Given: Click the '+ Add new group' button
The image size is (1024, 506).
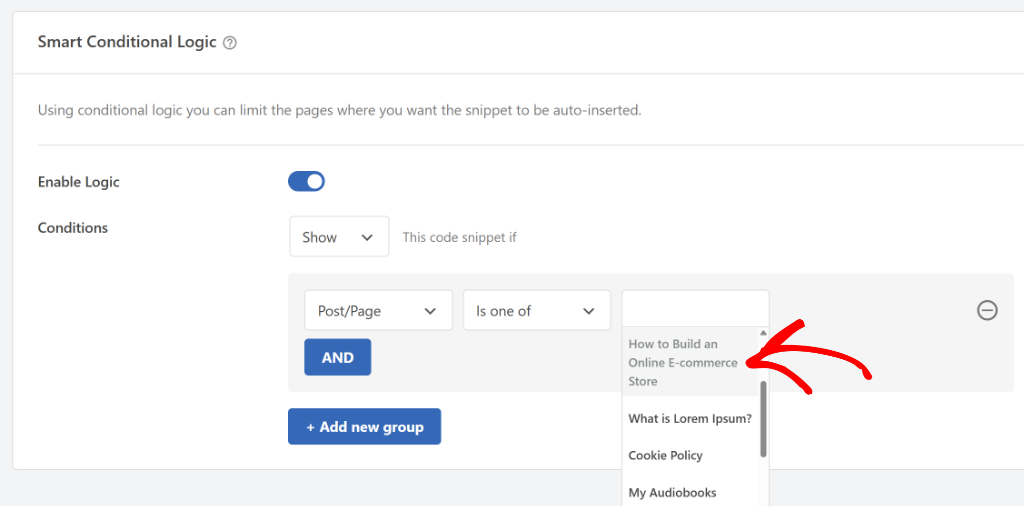Looking at the screenshot, I should [364, 426].
